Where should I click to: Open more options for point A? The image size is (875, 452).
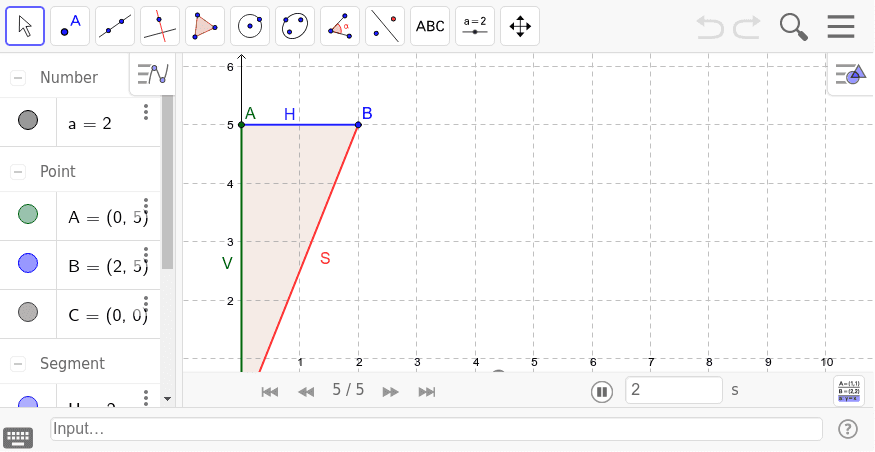pos(146,206)
